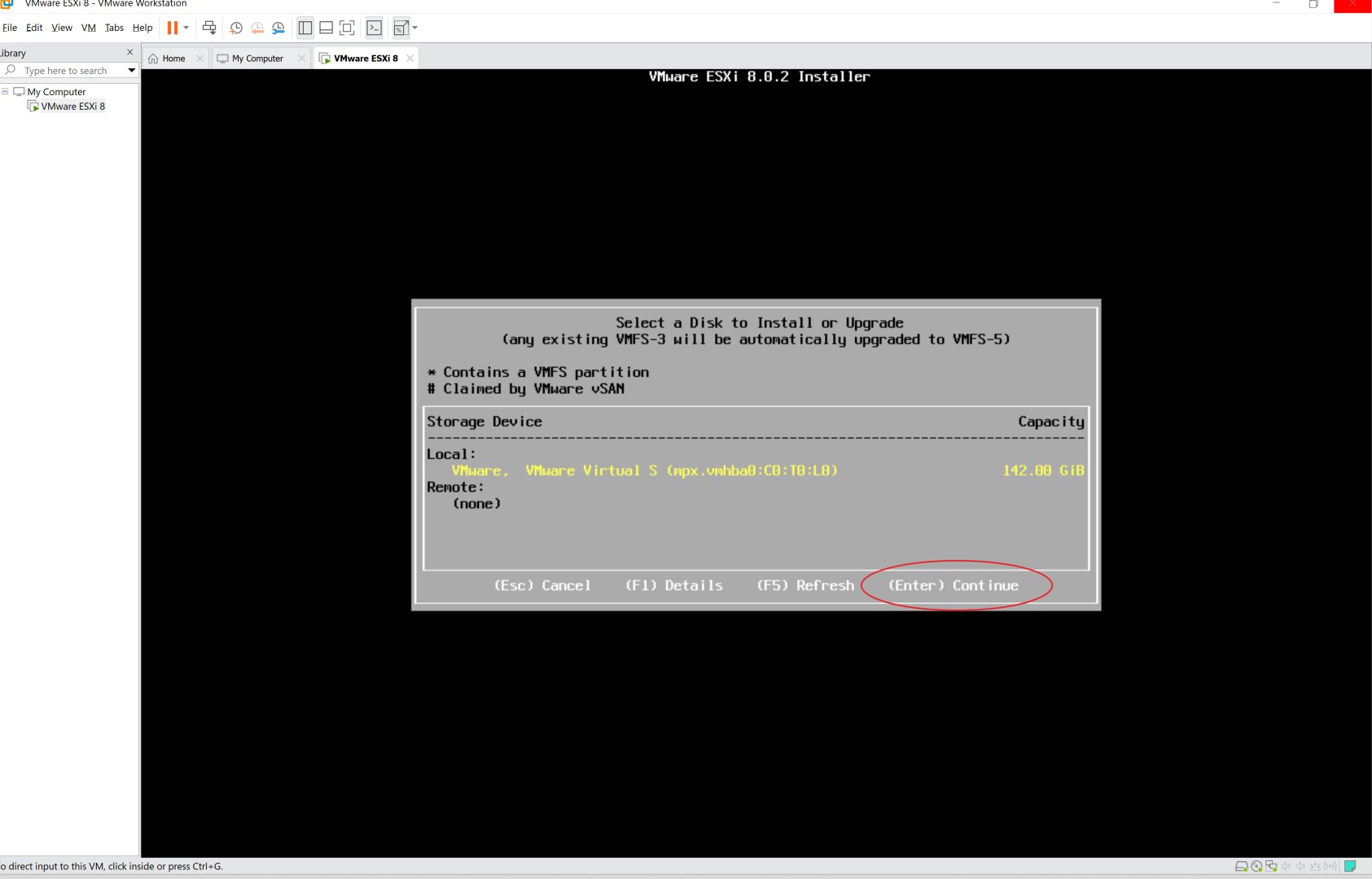
Task: Click the hard disk status icon
Action: 1242,866
